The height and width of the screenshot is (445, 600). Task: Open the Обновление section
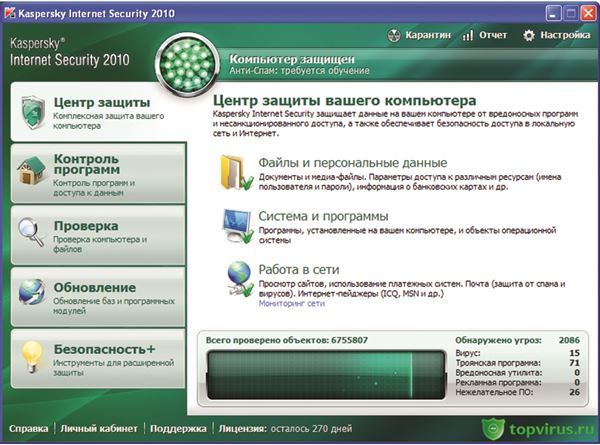click(99, 297)
